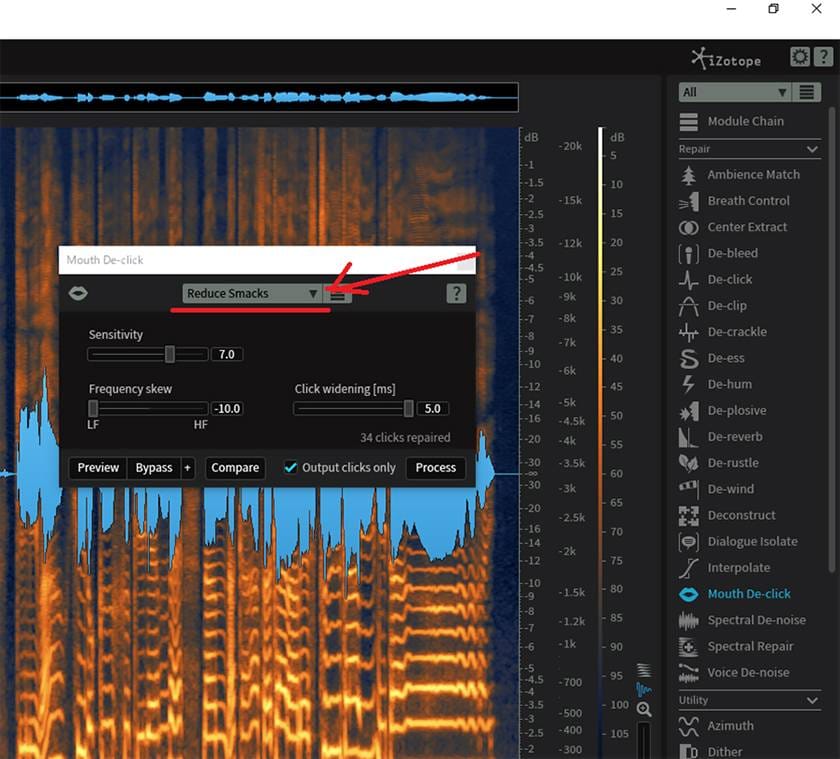Click the Mouth De-click lips icon
The image size is (840, 759).
pos(78,293)
